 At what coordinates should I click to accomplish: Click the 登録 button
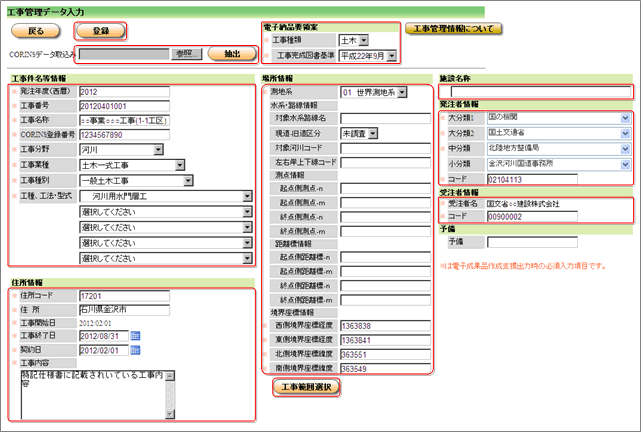(100, 31)
